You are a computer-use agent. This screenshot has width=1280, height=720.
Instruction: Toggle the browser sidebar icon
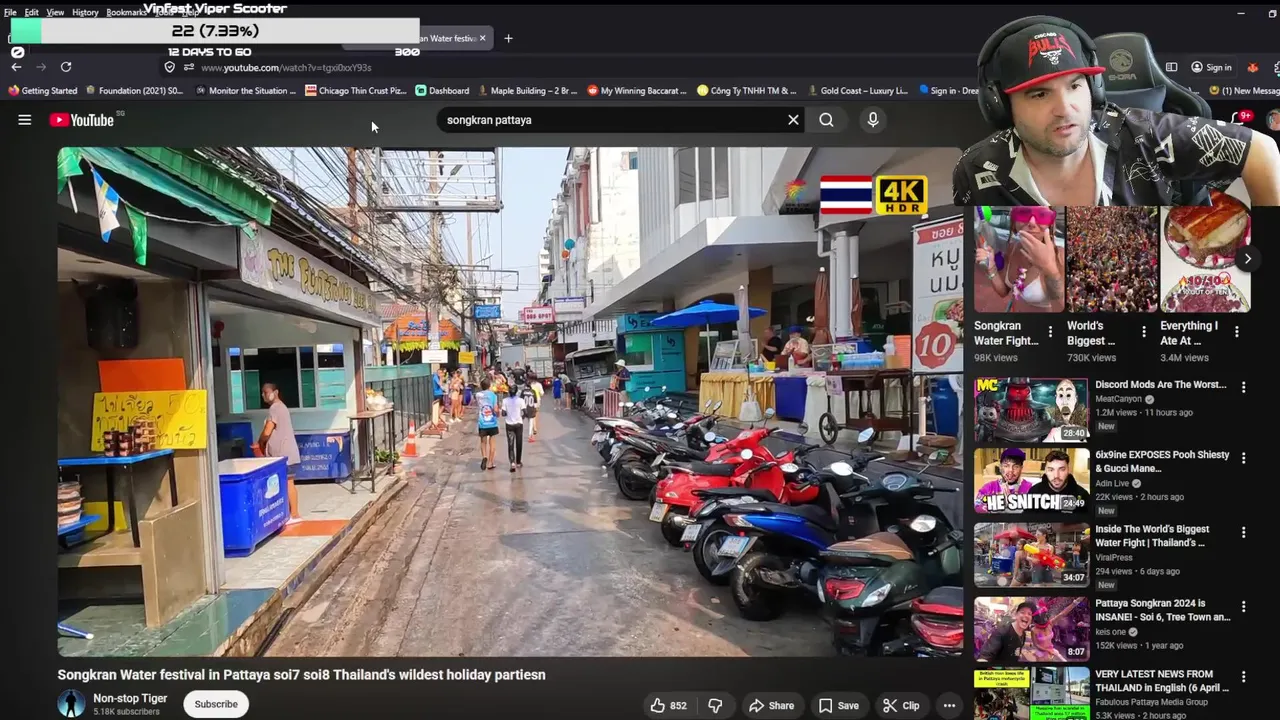click(1171, 67)
